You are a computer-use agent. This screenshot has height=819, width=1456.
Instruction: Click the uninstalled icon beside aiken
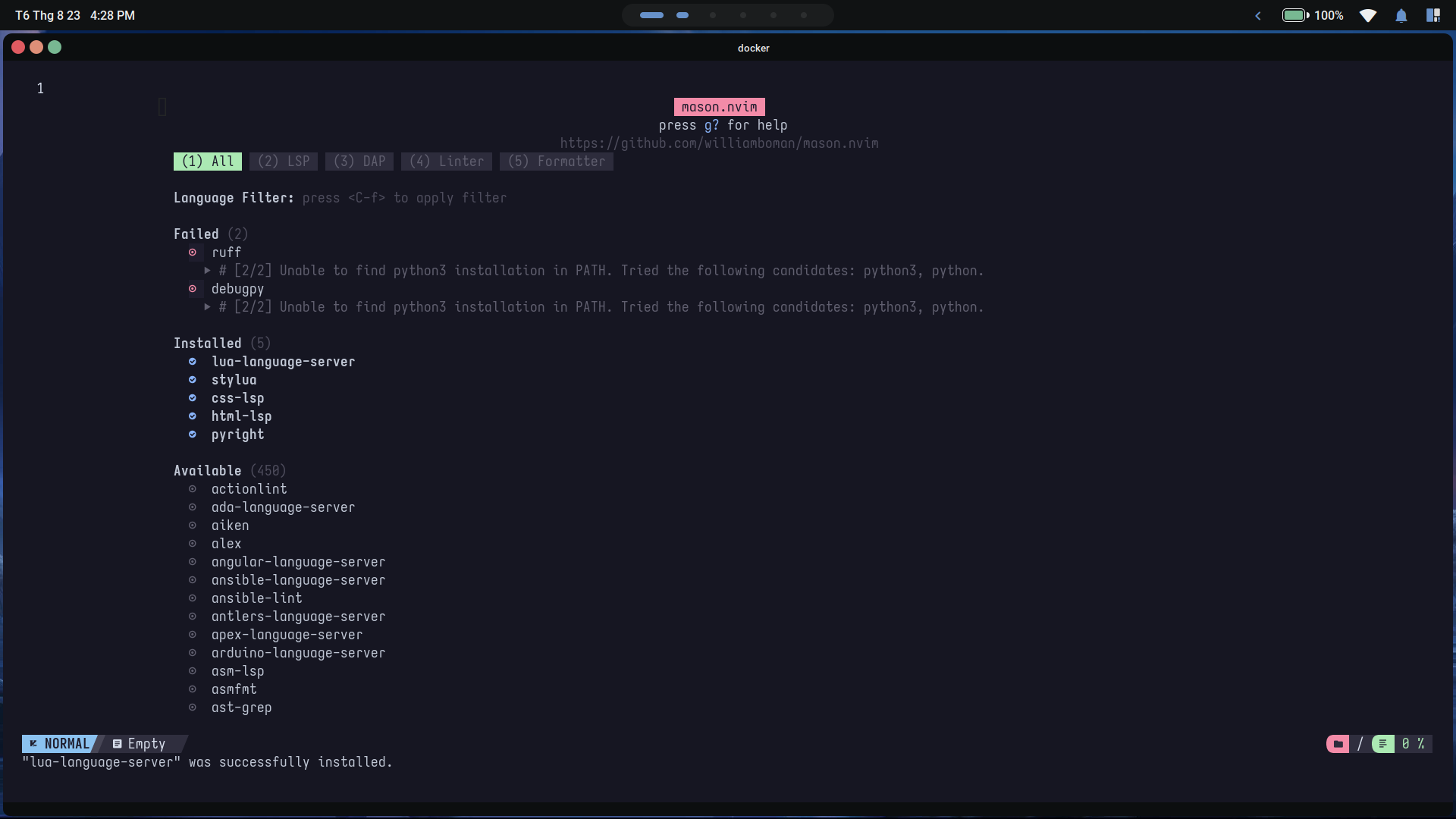(x=193, y=526)
